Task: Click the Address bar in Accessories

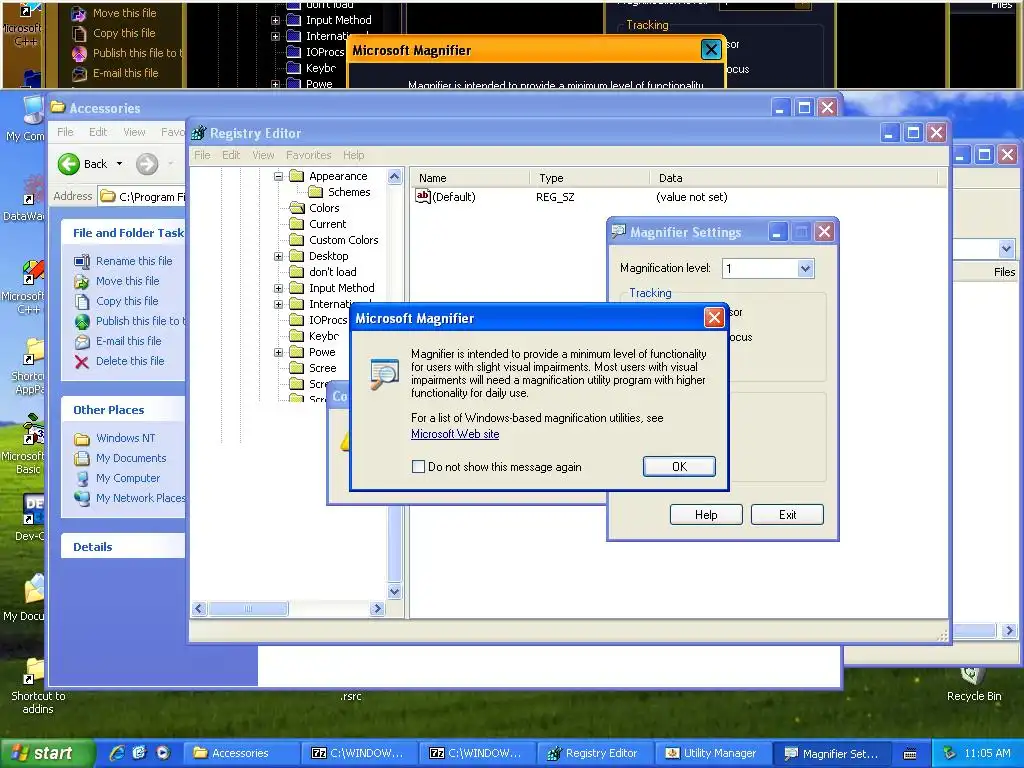Action: click(x=142, y=197)
